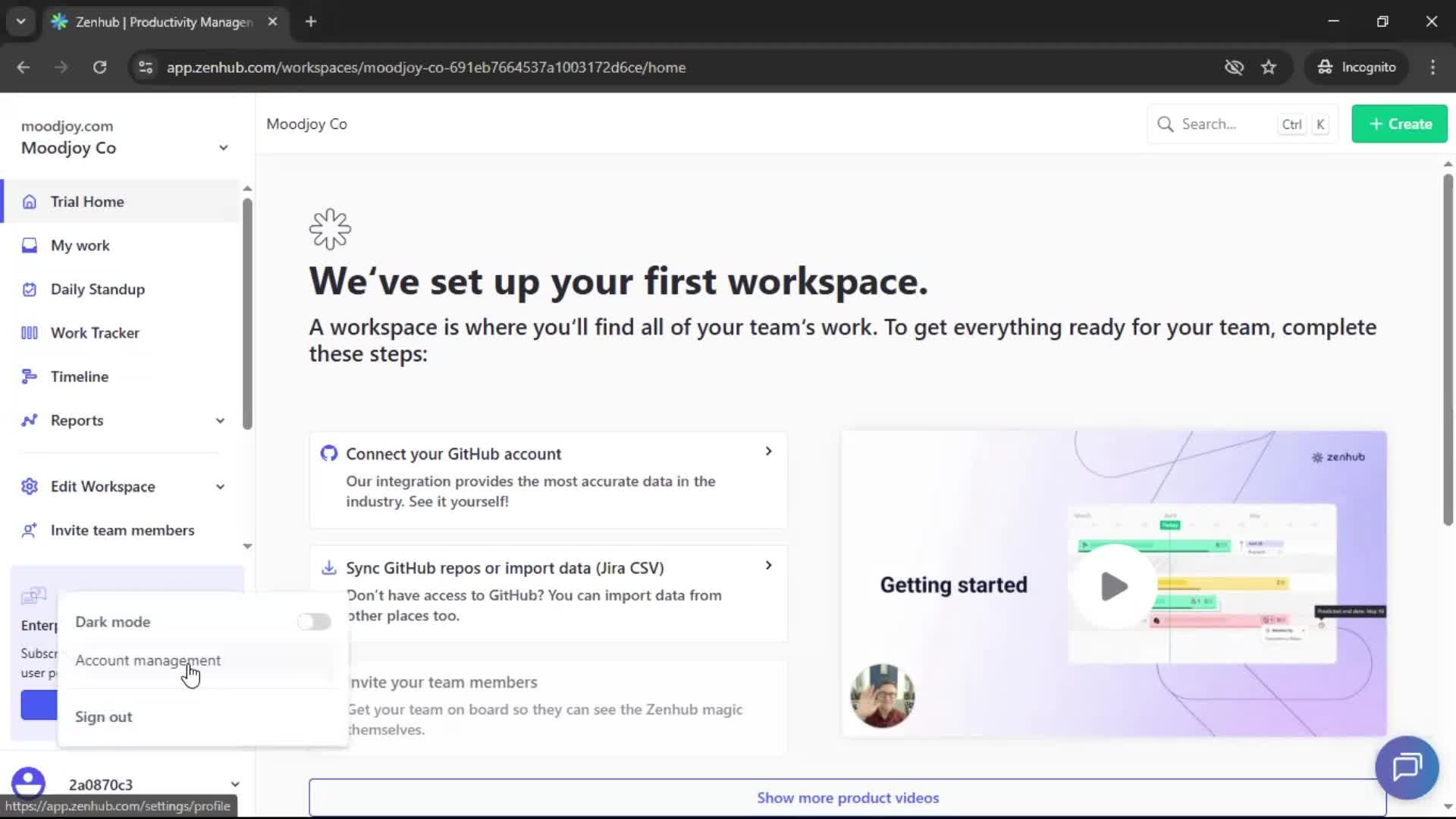Viewport: 1456px width, 819px height.
Task: Toggle Dark mode switch
Action: (x=314, y=621)
